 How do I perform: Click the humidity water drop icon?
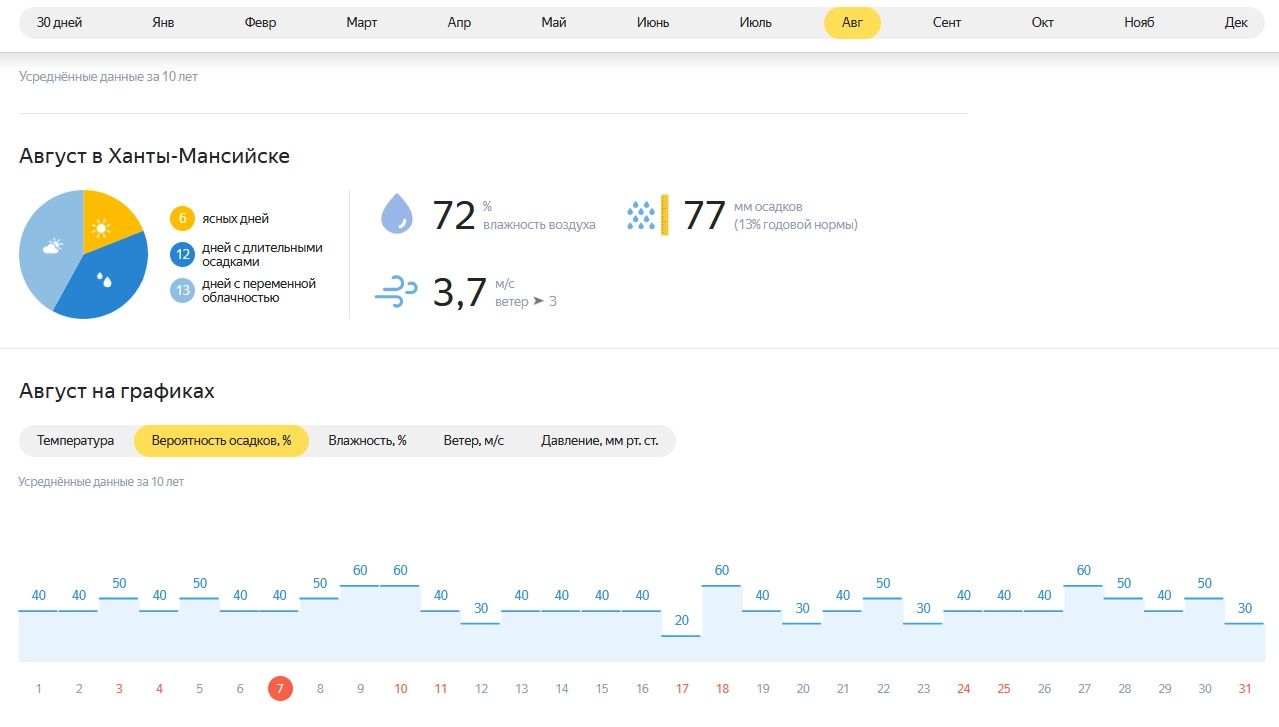point(397,214)
